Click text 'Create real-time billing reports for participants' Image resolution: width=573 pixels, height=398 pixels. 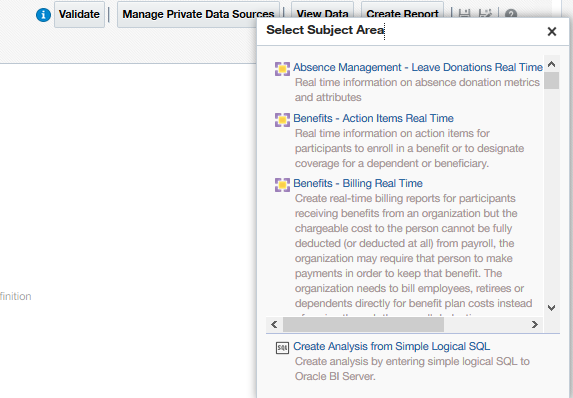point(405,198)
